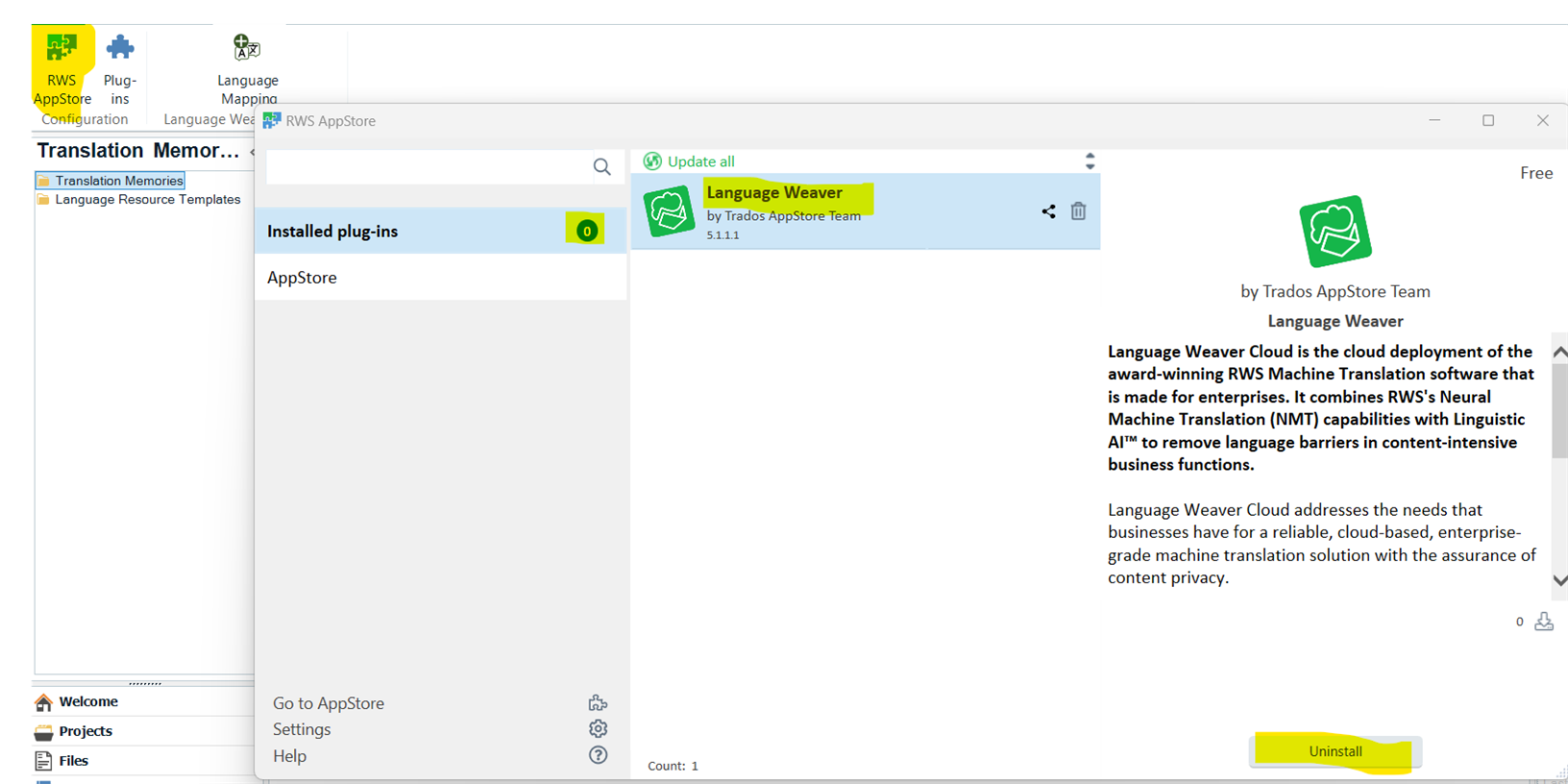Click the Free price label
The image size is (1568, 784).
[x=1536, y=173]
